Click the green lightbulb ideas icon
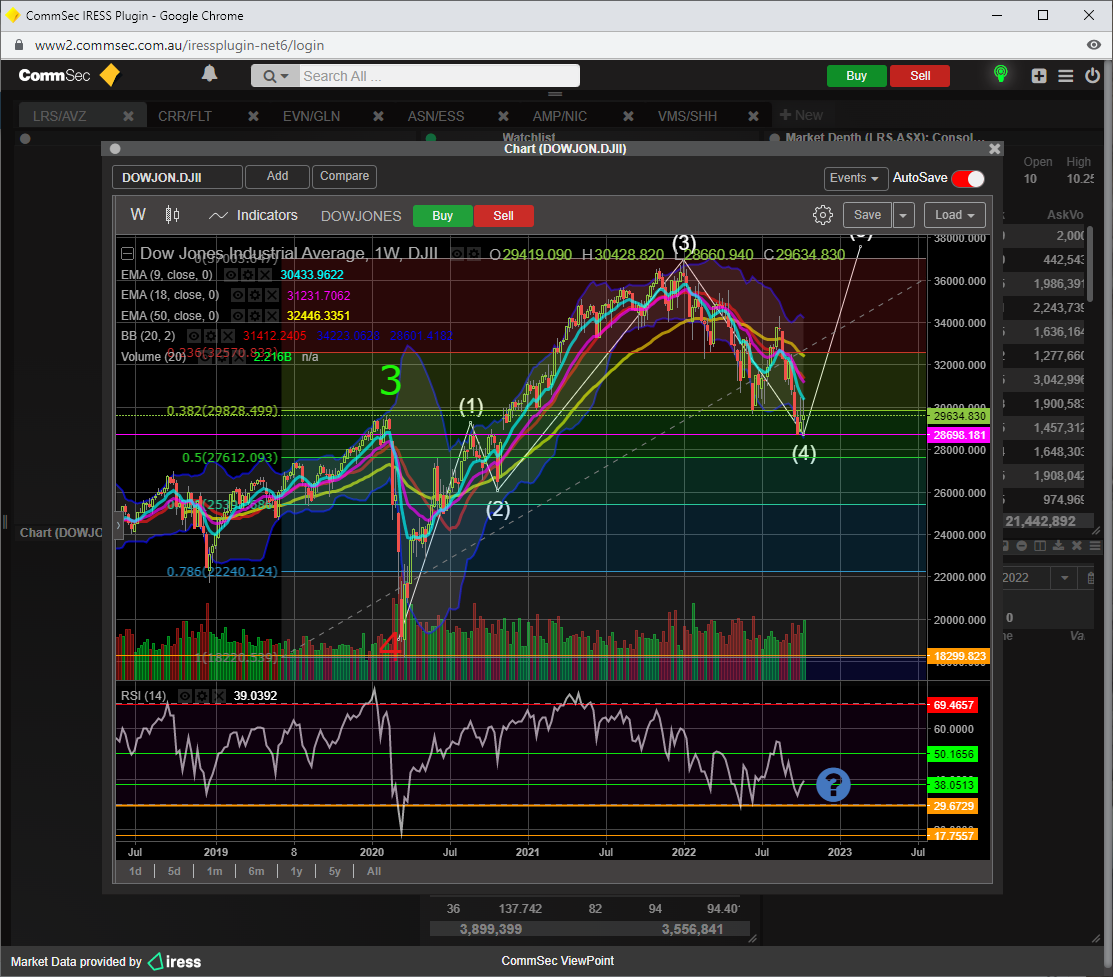Viewport: 1113px width, 977px height. tap(1001, 74)
